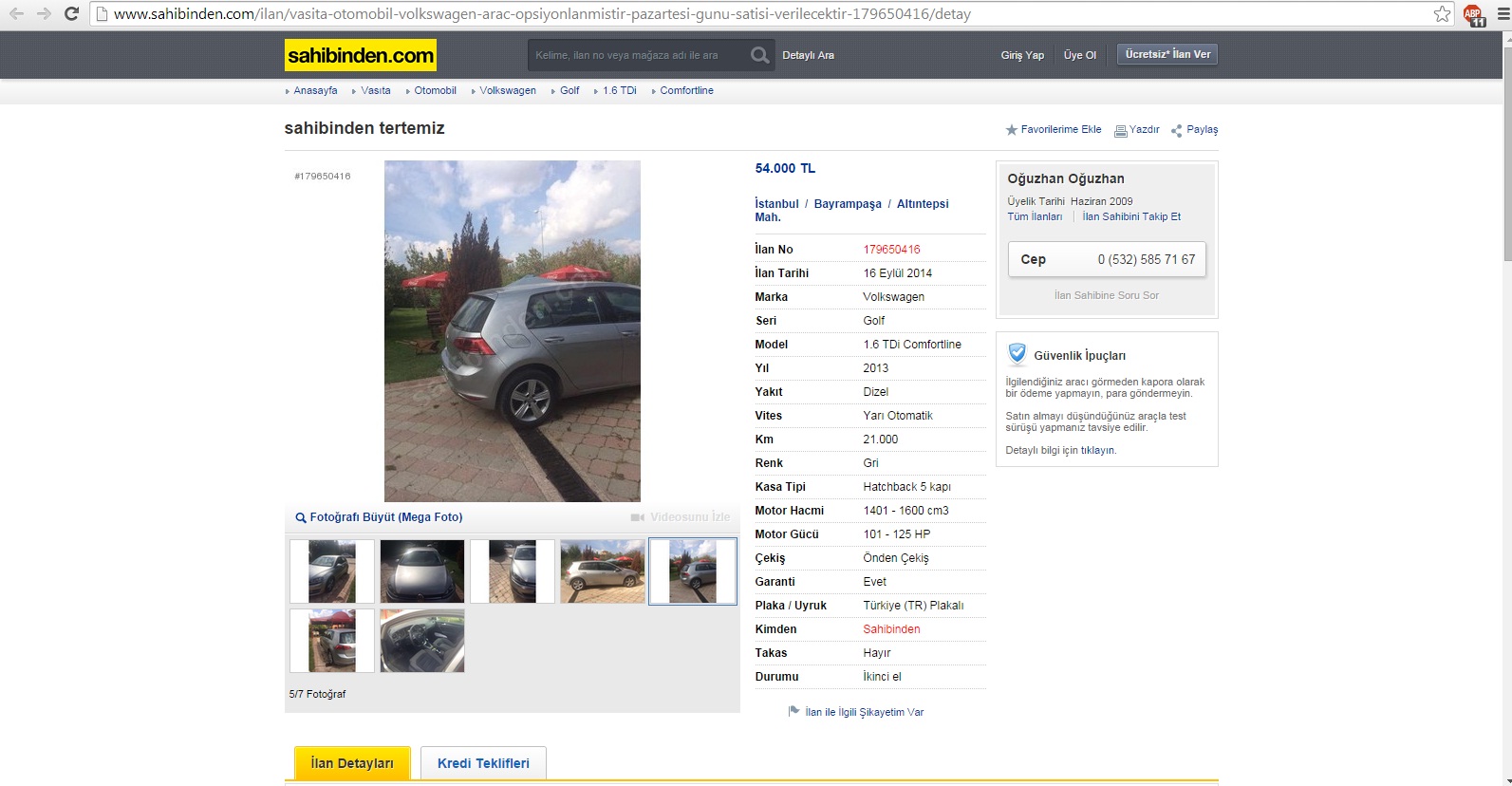
Task: Select seventh thumbnail showing car interior
Action: click(x=422, y=641)
